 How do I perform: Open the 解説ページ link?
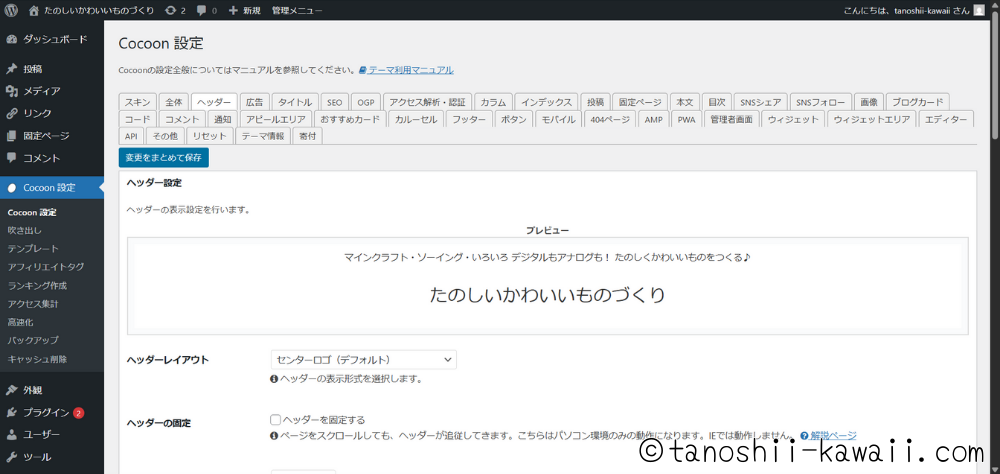[834, 436]
